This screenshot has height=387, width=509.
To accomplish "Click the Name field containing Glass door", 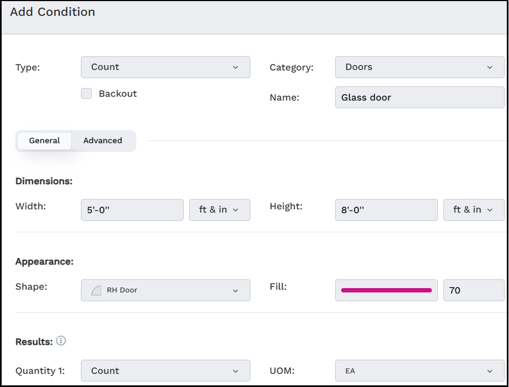I will point(419,97).
